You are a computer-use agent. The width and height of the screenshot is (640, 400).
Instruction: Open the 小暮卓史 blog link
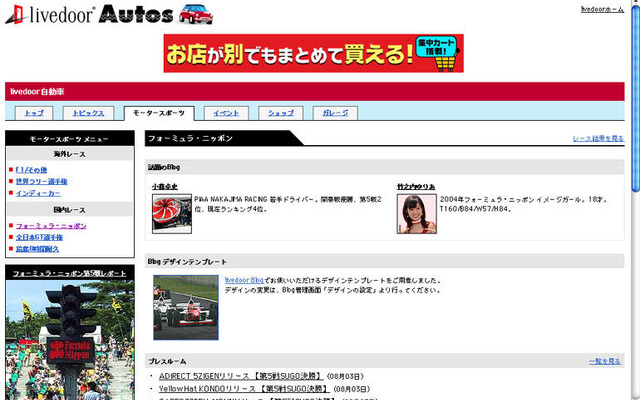click(165, 187)
